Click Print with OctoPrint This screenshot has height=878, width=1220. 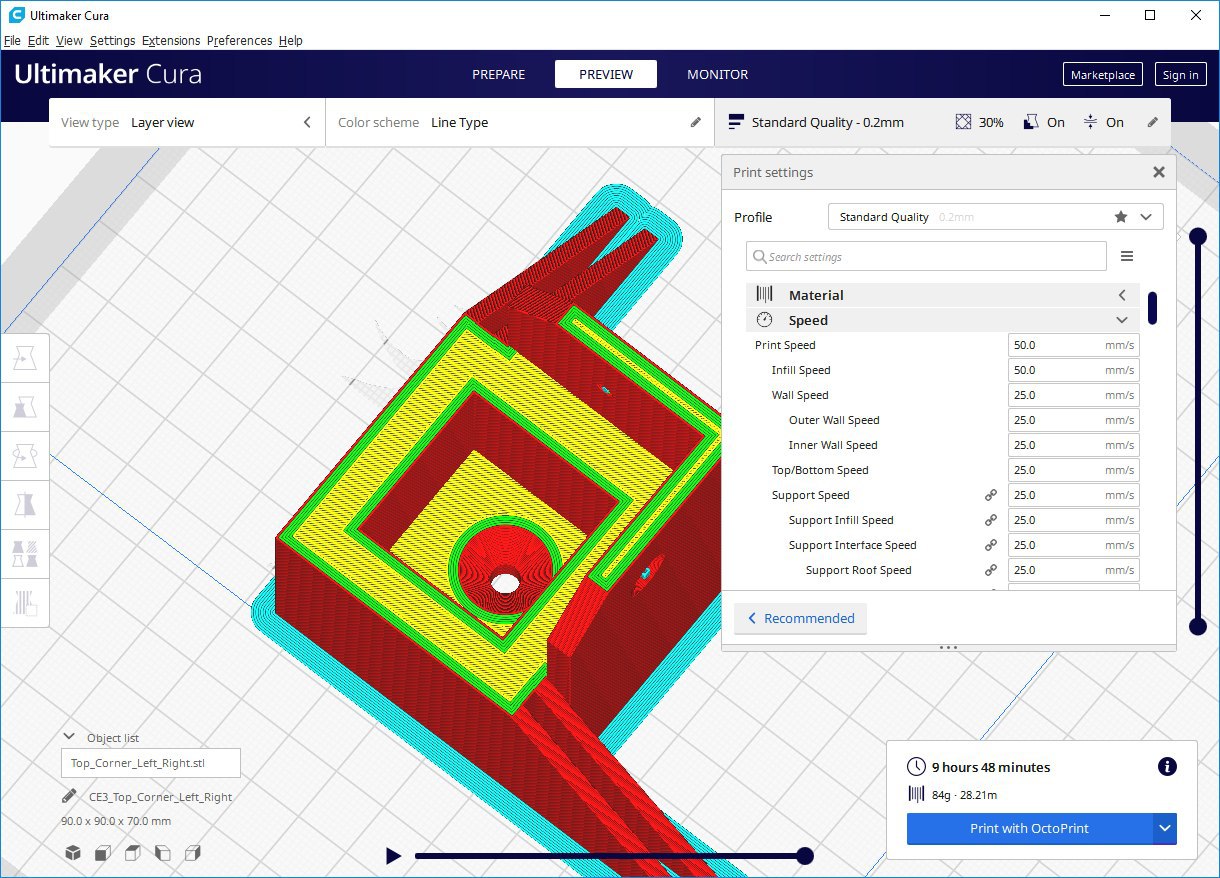(1029, 828)
